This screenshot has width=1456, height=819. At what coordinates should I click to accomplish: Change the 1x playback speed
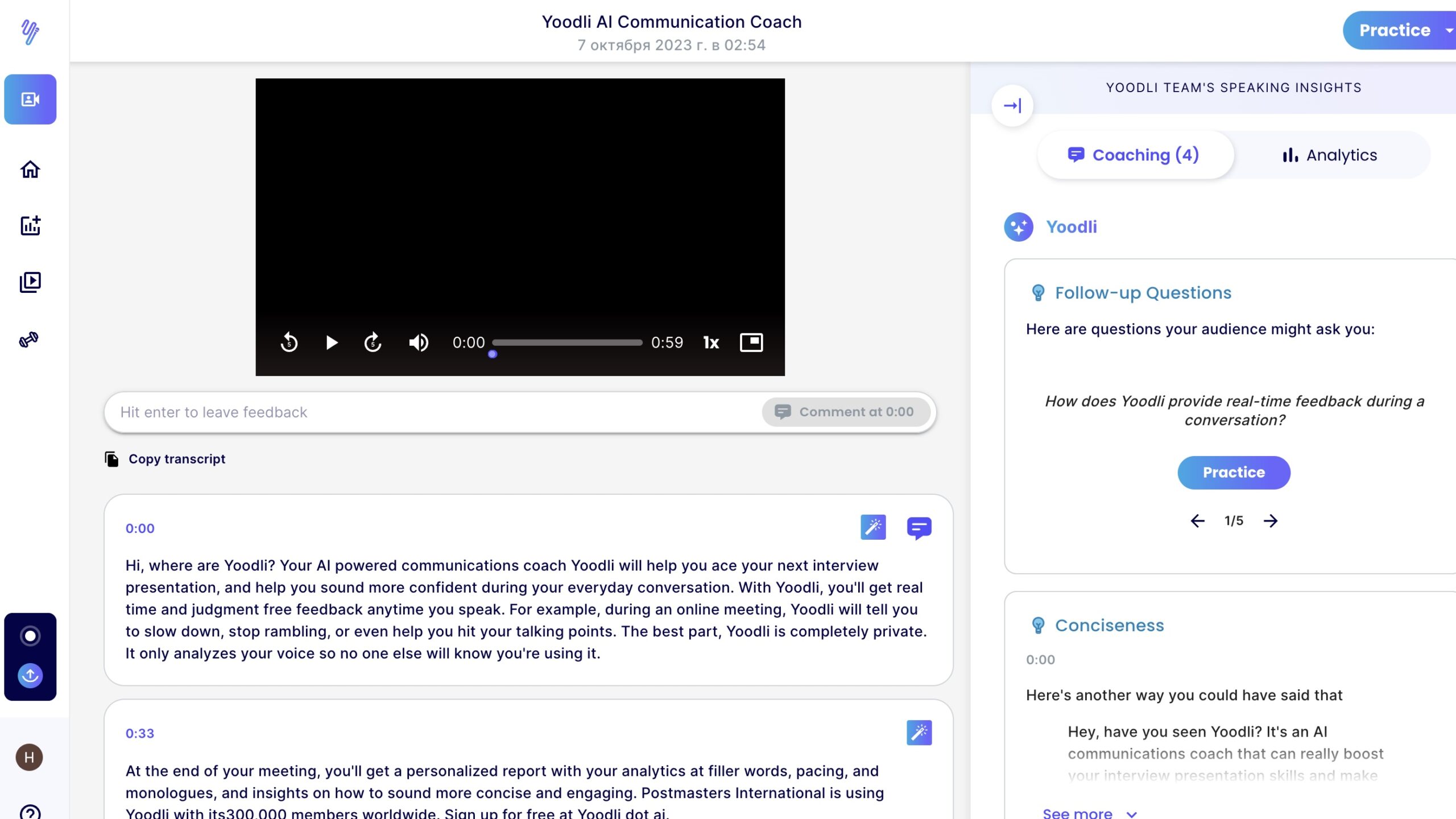pos(711,342)
